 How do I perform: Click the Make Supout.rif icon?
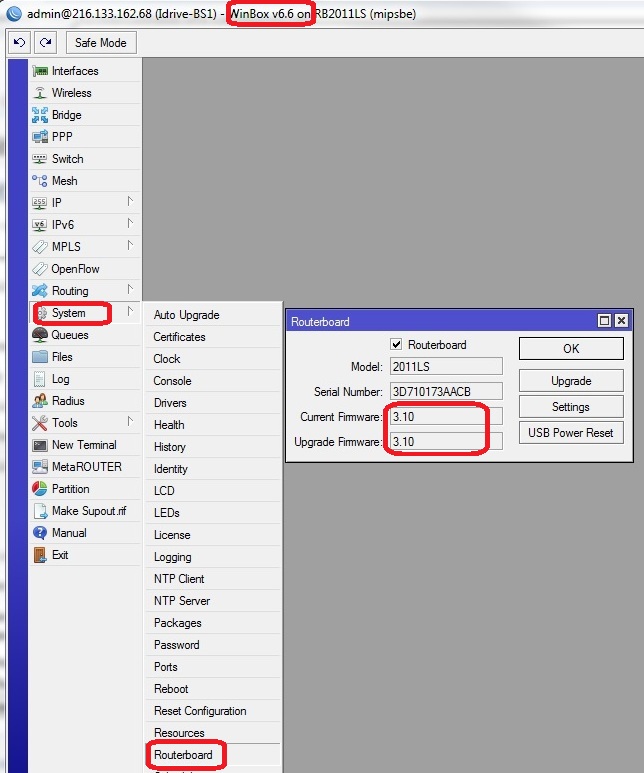click(40, 511)
